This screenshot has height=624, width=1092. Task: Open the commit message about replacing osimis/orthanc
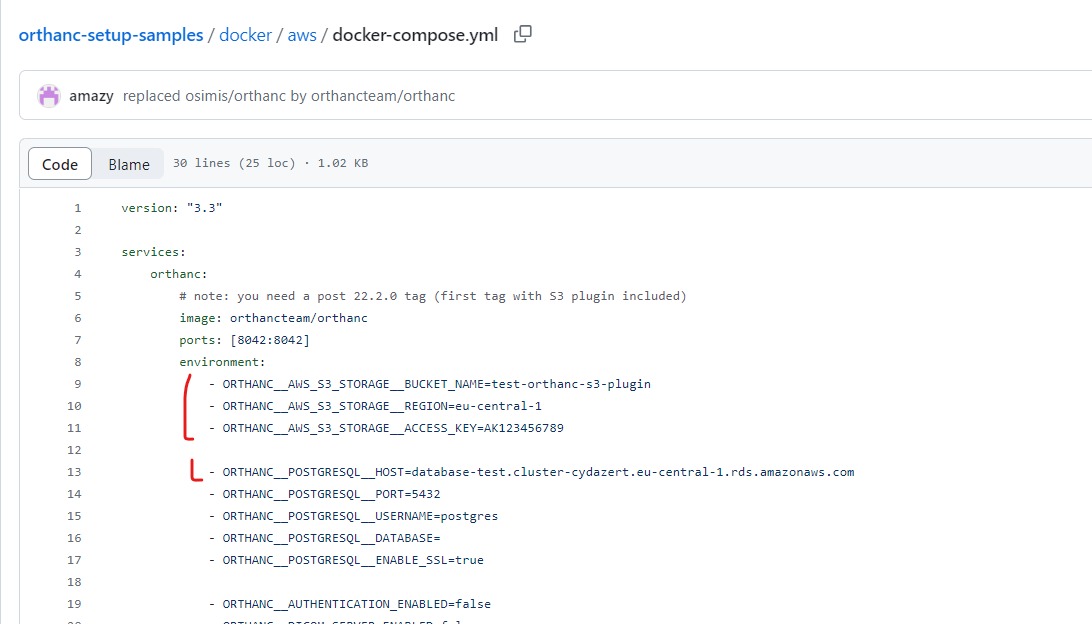tap(289, 95)
